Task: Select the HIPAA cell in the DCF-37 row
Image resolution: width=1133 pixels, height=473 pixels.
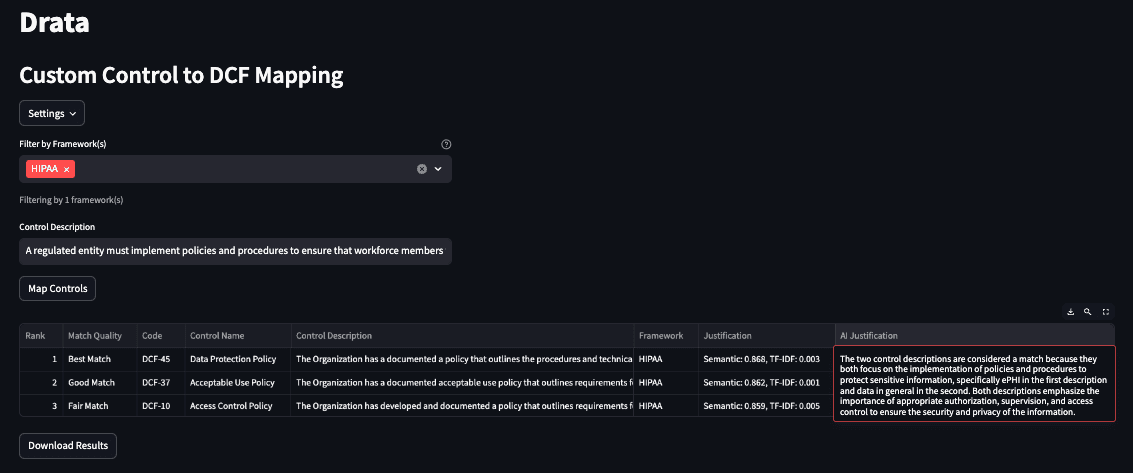Action: (666, 382)
